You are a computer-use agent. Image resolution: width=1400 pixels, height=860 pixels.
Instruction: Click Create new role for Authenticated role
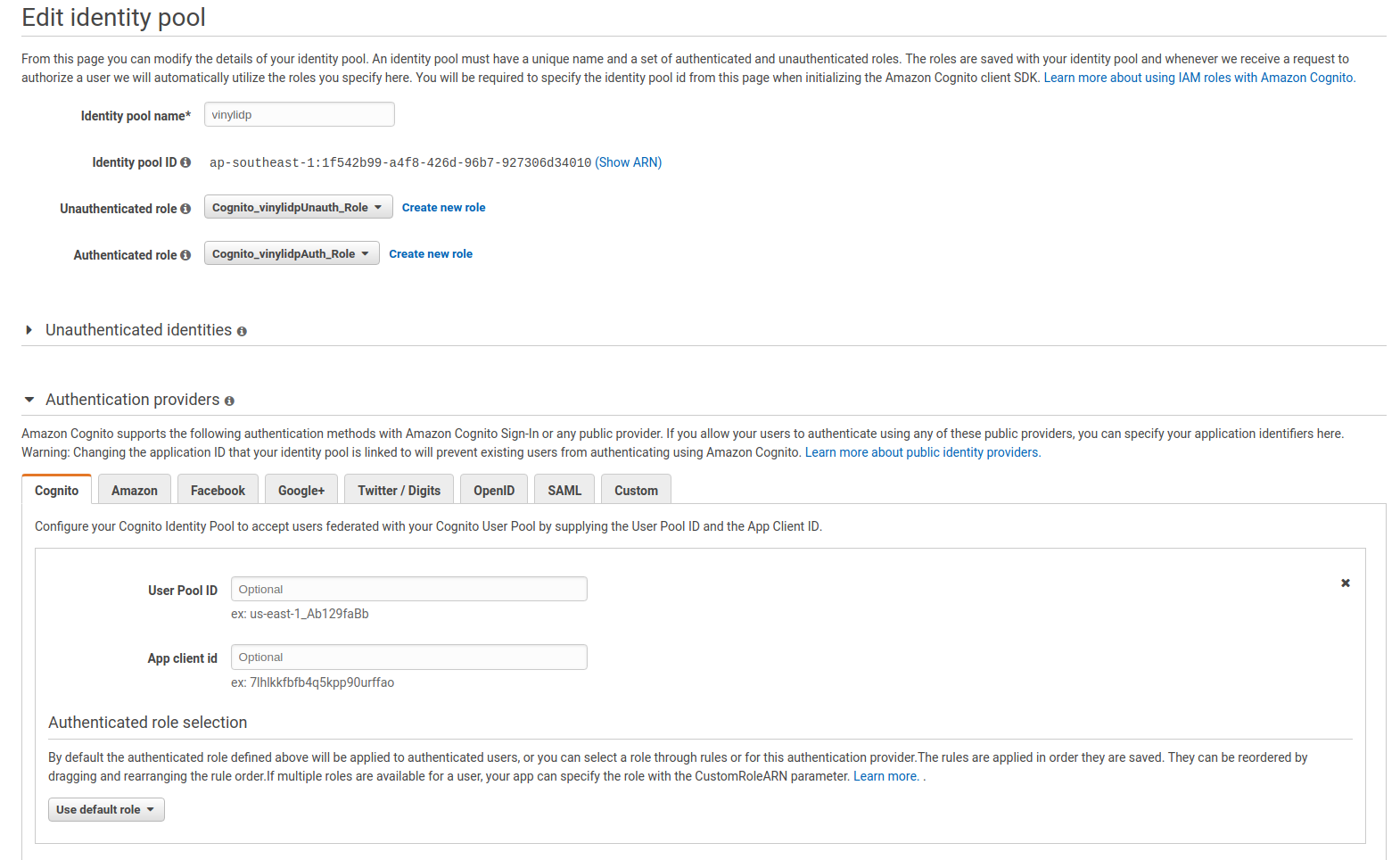click(x=431, y=253)
